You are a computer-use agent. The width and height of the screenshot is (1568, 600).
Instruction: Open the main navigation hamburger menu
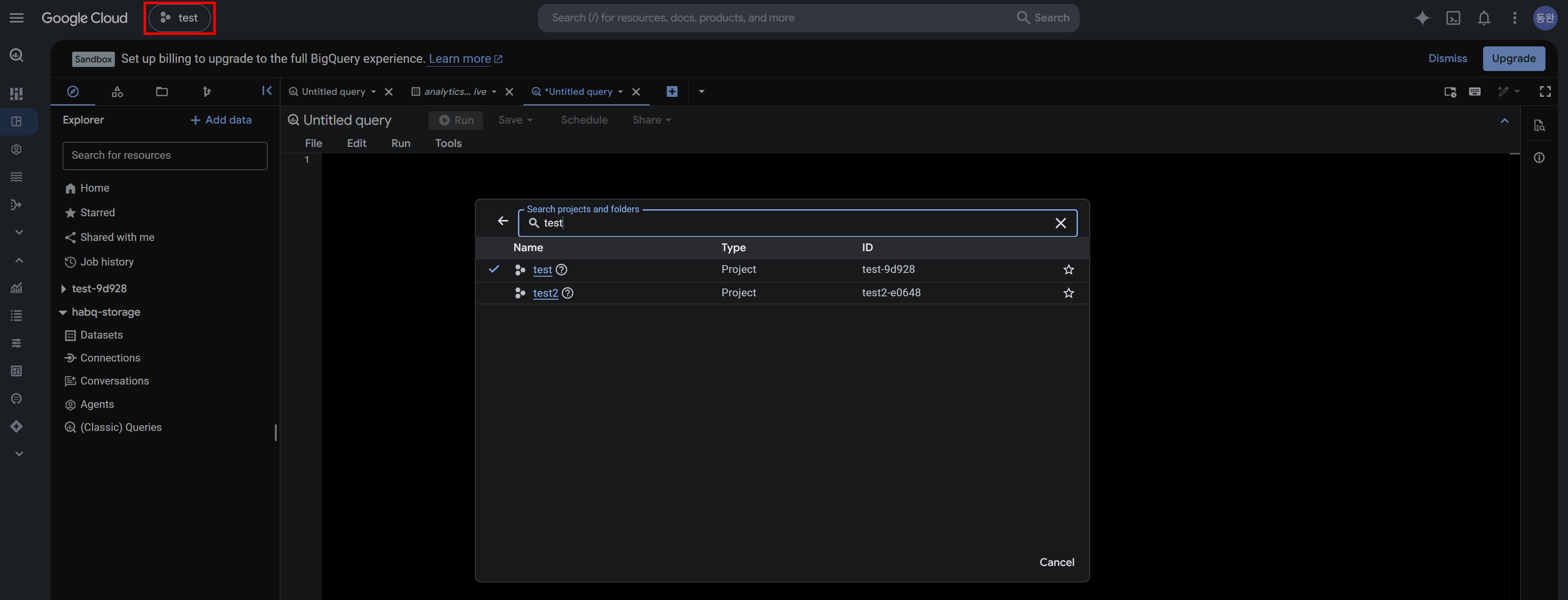pos(16,18)
